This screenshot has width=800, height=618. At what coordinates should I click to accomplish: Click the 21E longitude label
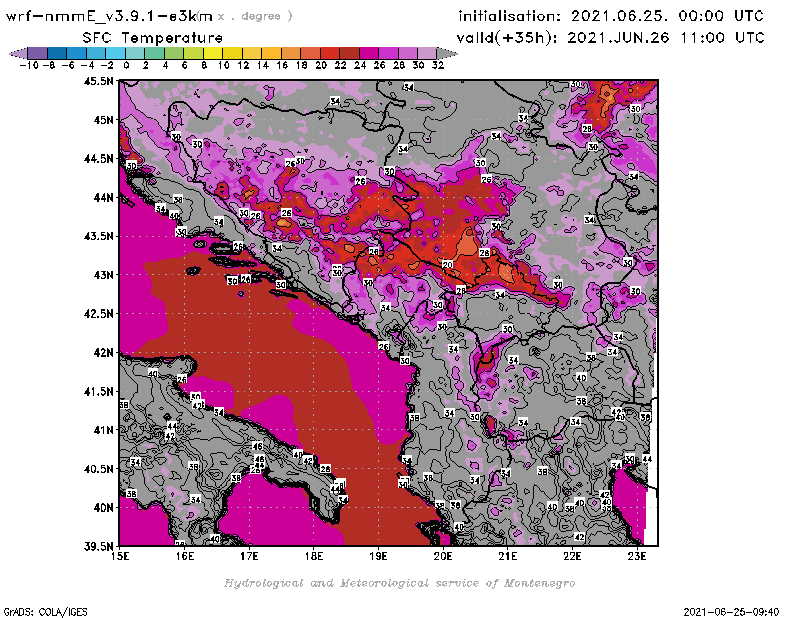tap(508, 556)
